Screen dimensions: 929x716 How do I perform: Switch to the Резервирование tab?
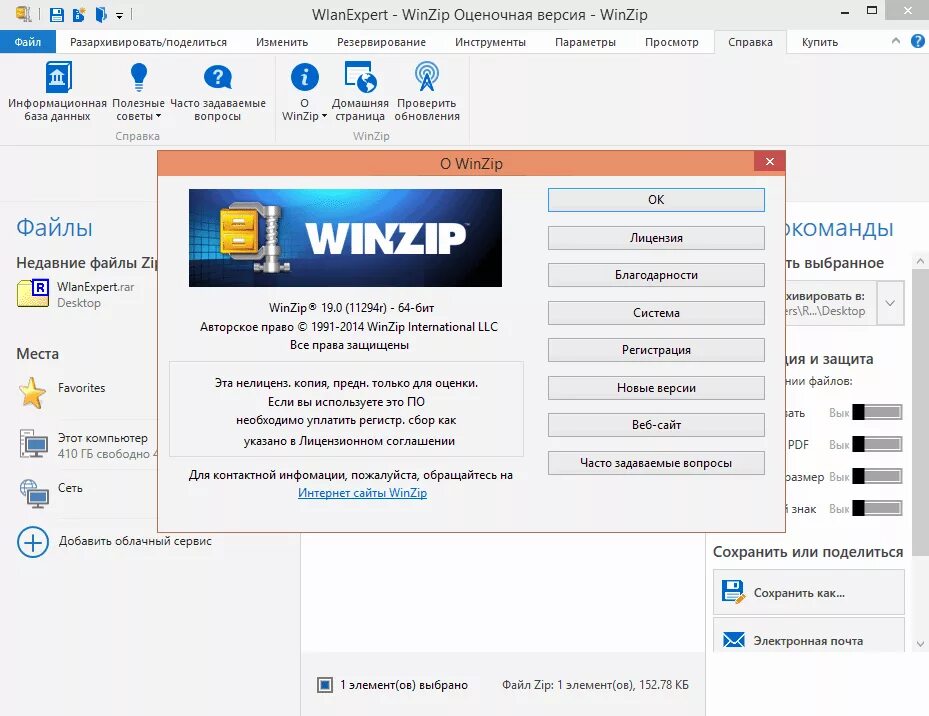pyautogui.click(x=381, y=42)
